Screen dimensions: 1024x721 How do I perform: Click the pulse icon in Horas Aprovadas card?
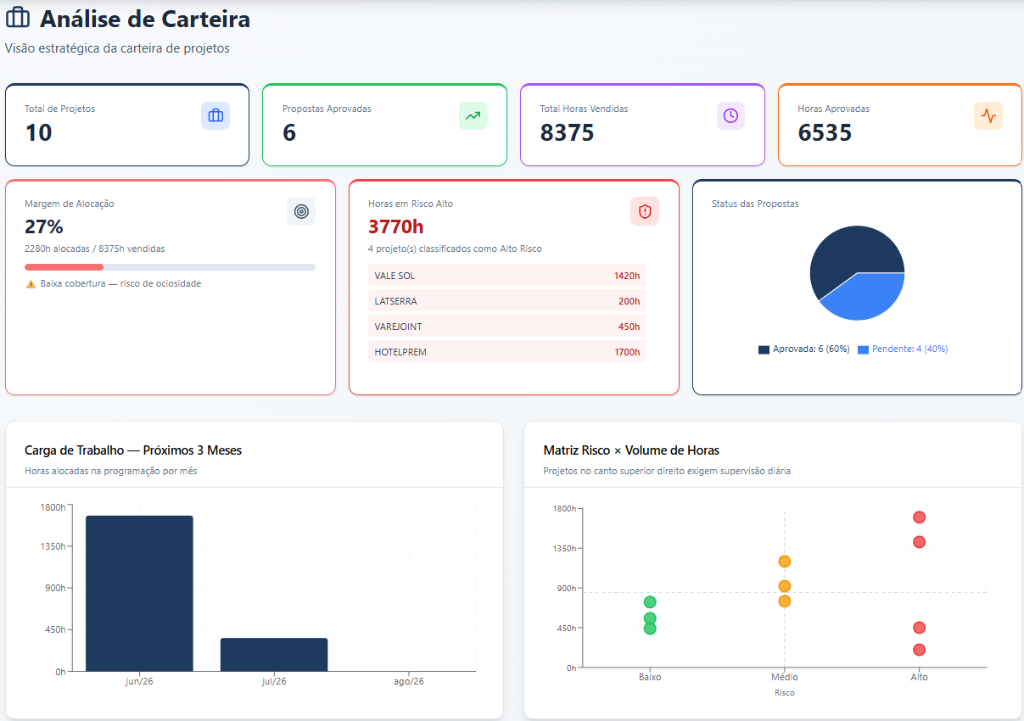tap(988, 116)
